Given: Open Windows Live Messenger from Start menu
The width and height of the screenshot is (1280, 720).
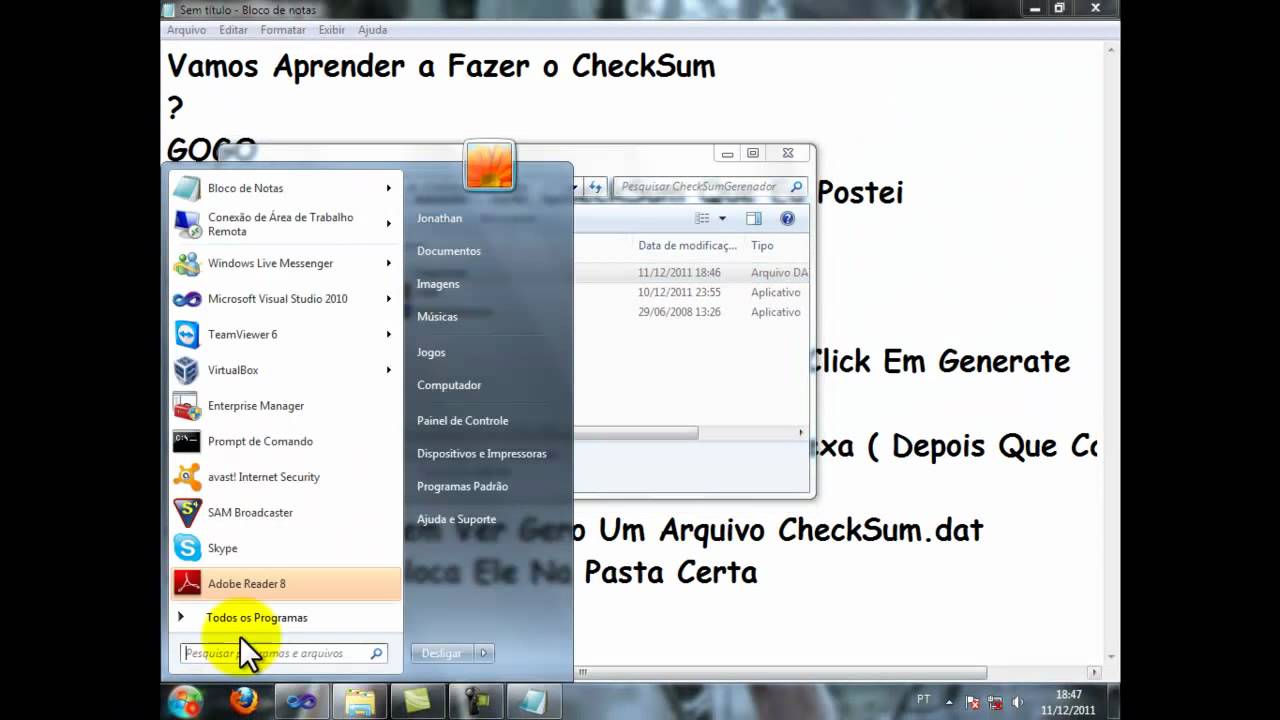Looking at the screenshot, I should pos(285,263).
